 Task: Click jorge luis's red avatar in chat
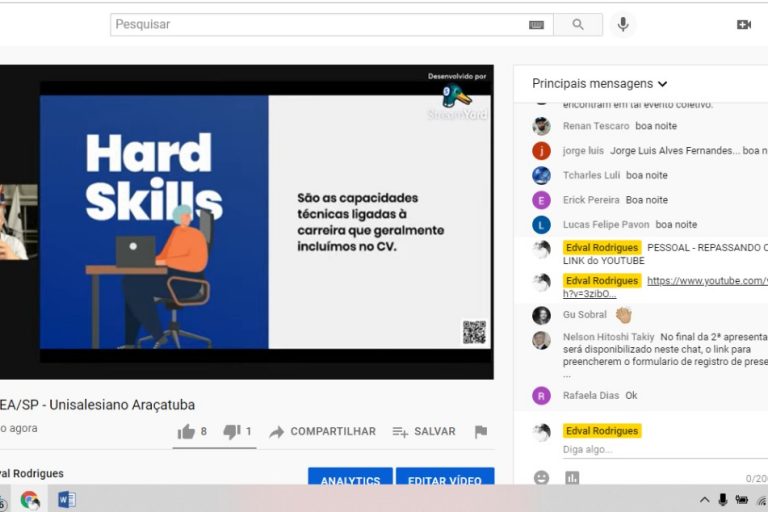[541, 151]
